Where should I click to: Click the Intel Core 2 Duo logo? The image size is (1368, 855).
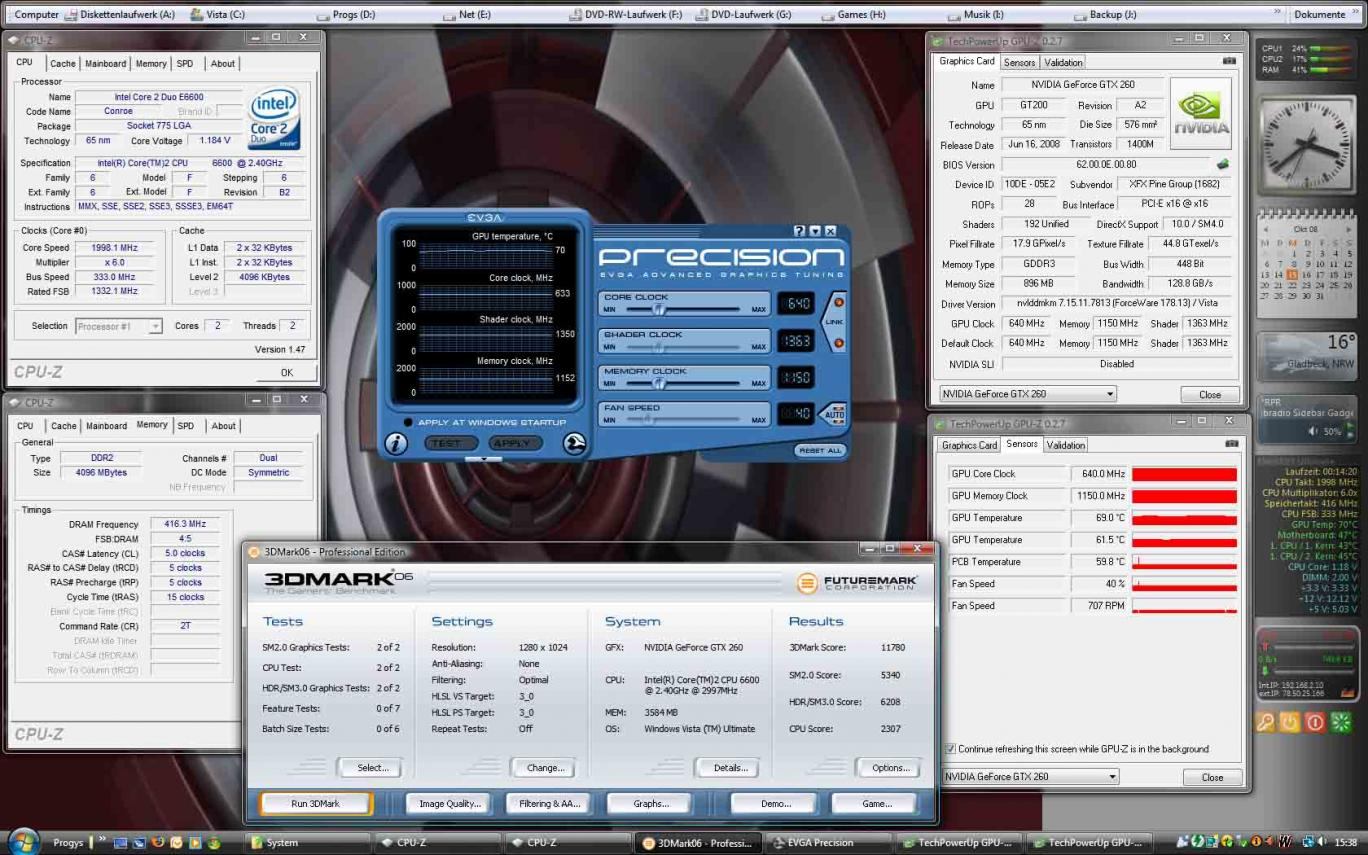click(x=274, y=119)
